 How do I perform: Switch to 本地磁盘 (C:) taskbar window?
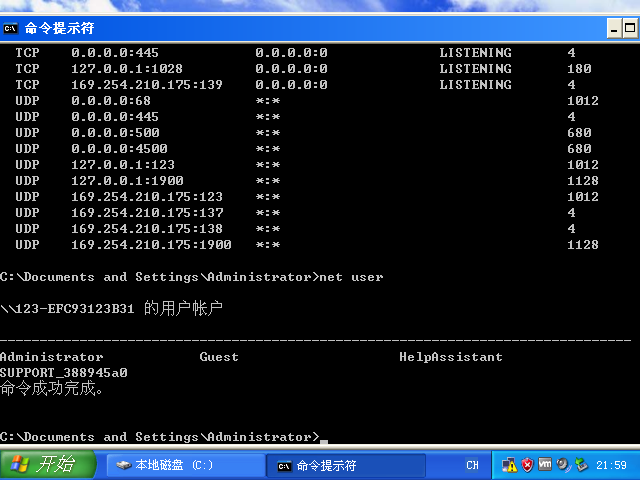pos(186,465)
